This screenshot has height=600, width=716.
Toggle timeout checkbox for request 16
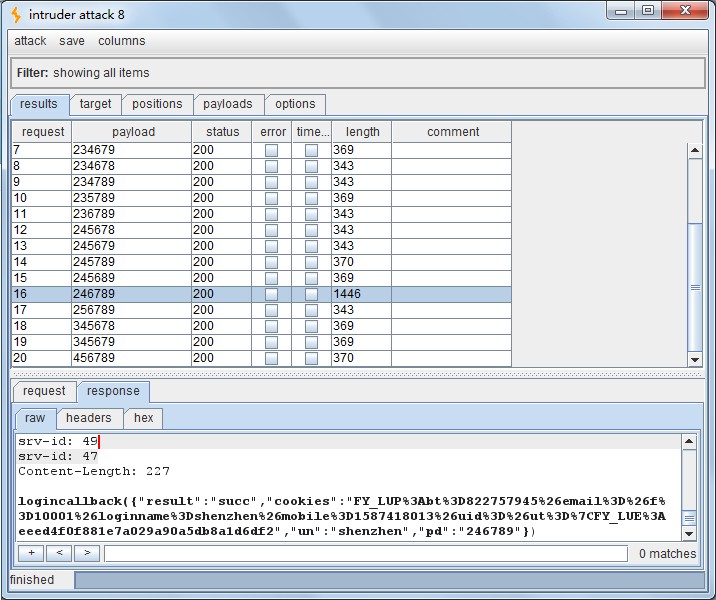(x=311, y=294)
